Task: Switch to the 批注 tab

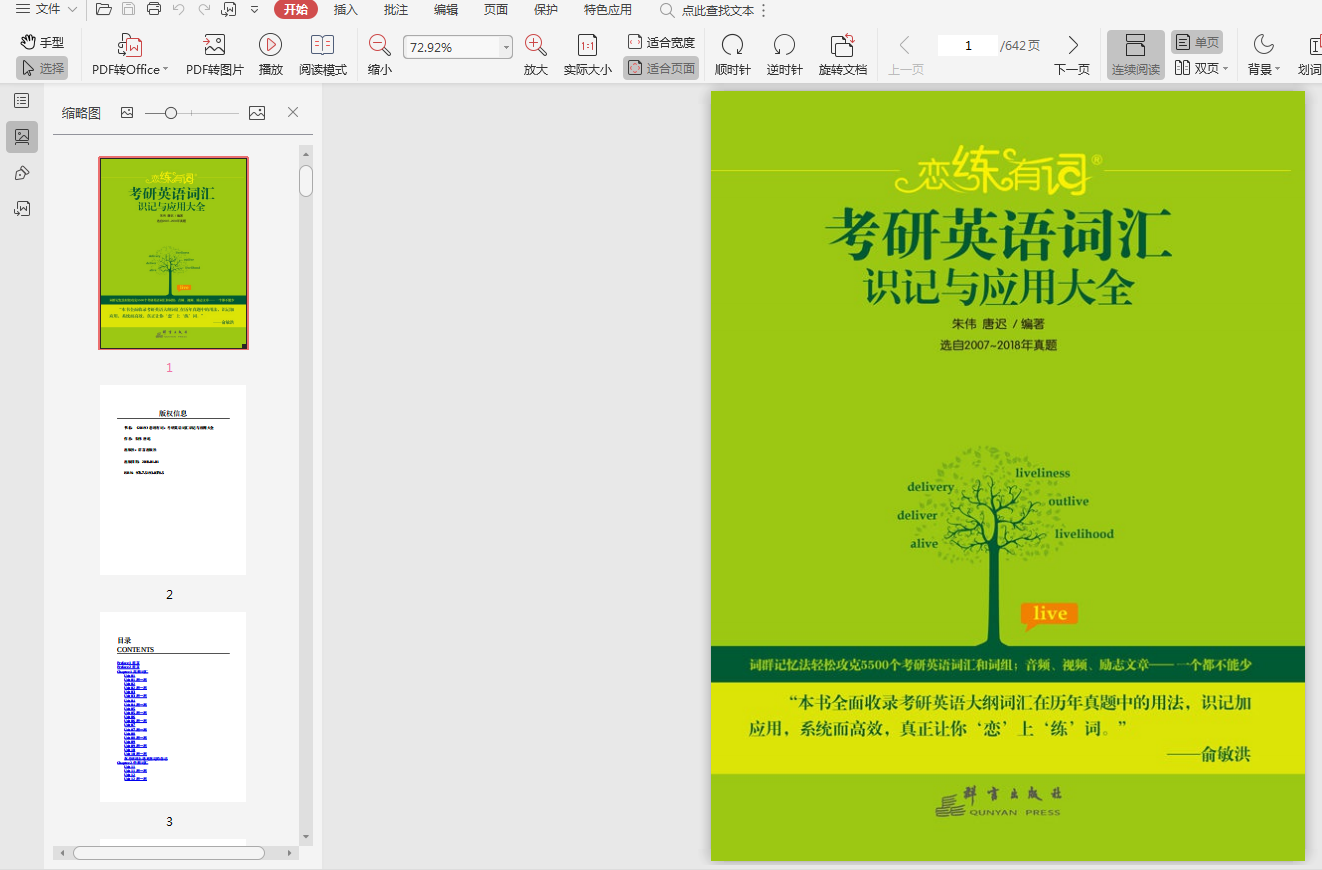Action: (395, 10)
